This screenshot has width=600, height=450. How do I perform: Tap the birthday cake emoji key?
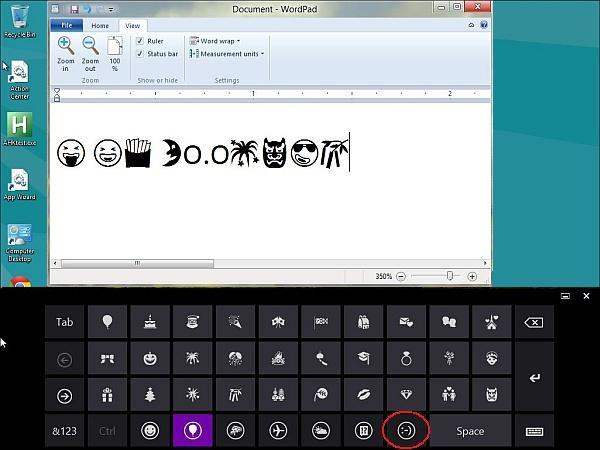tap(150, 322)
